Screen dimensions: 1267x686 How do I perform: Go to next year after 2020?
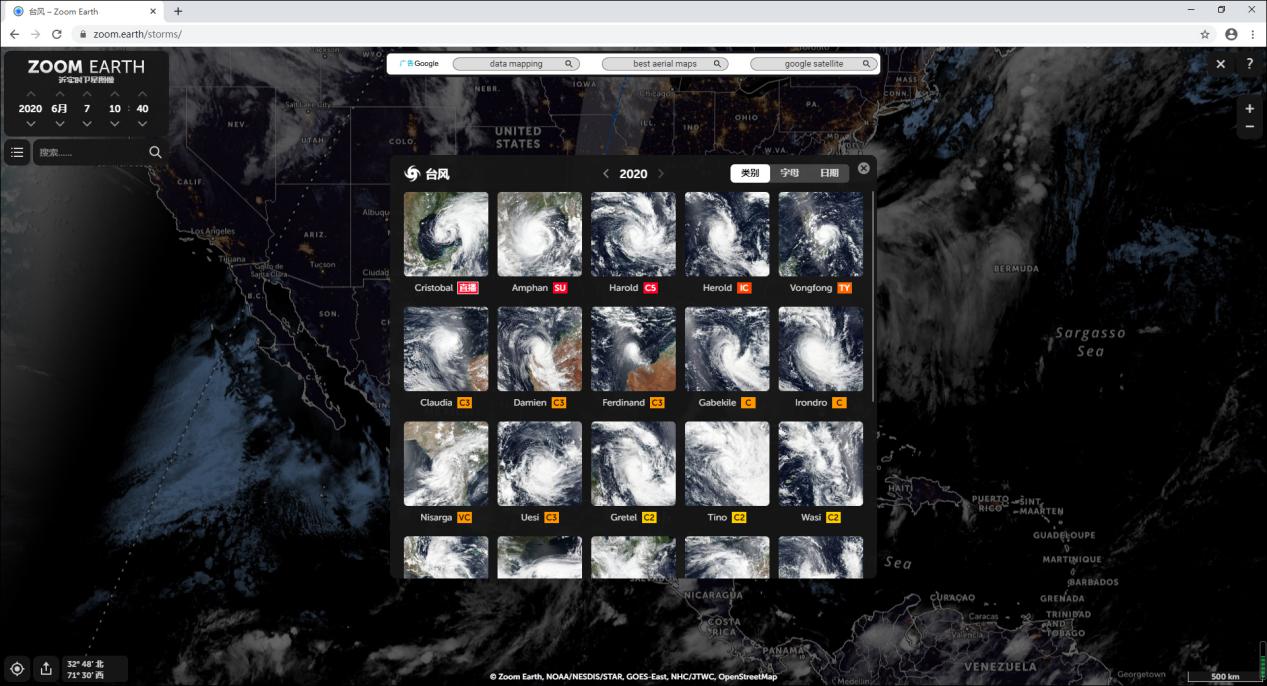(x=661, y=174)
